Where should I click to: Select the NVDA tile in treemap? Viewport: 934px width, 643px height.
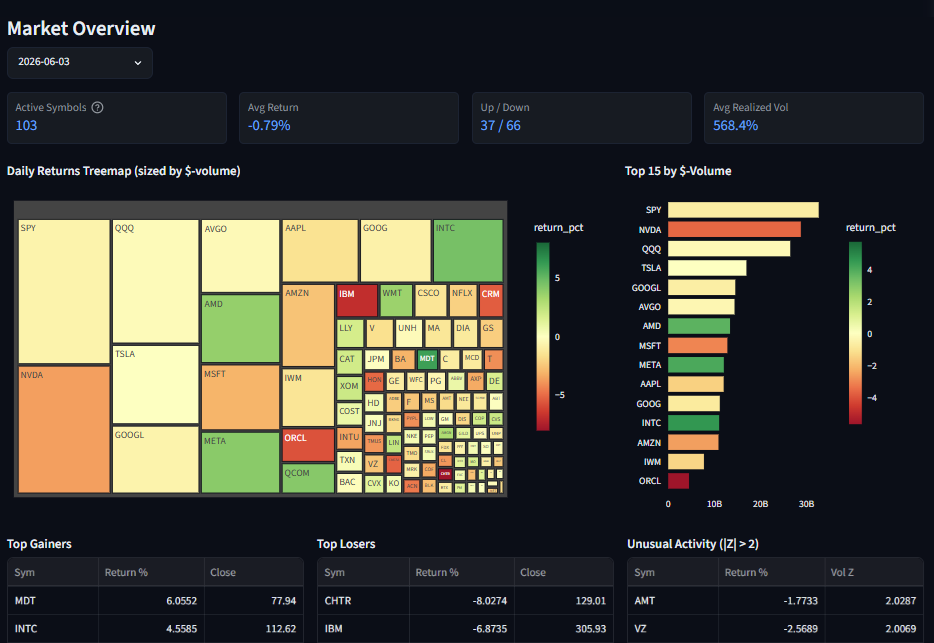pyautogui.click(x=64, y=430)
